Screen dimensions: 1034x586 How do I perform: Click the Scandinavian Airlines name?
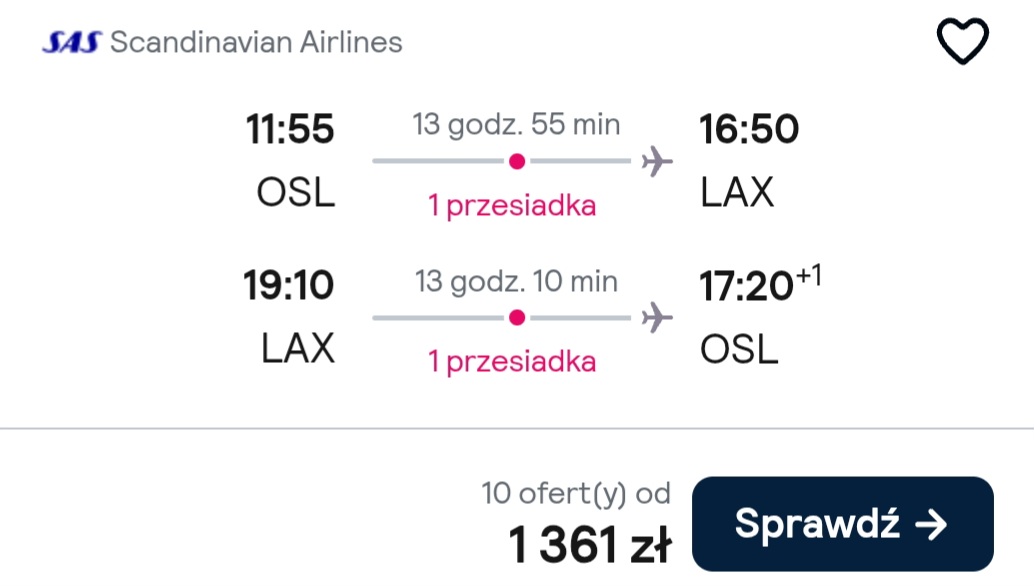coord(256,42)
